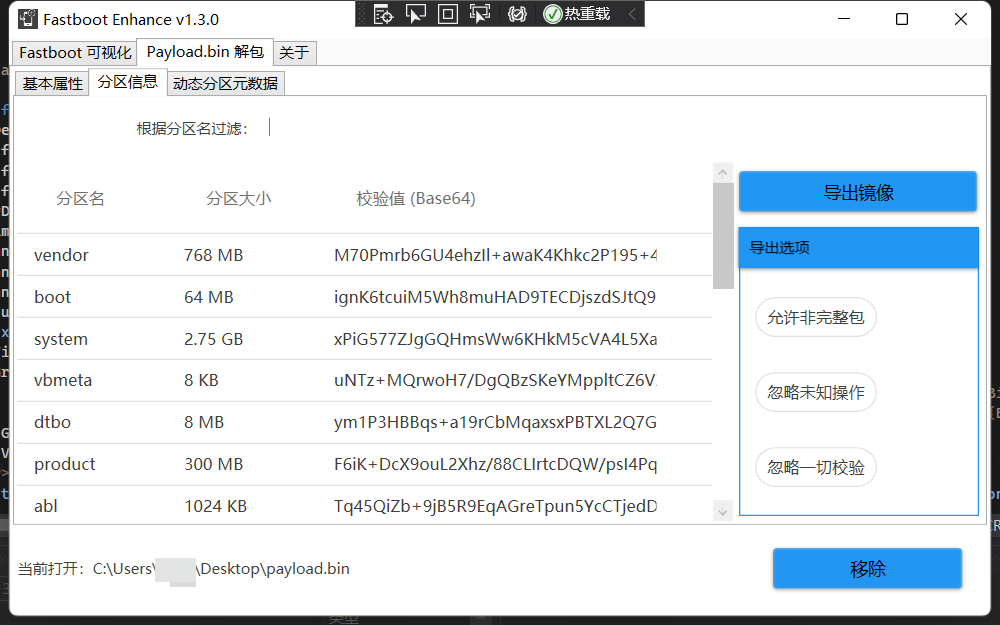1000x625 pixels.
Task: Click the 1024 KB size cell
Action: click(x=216, y=506)
